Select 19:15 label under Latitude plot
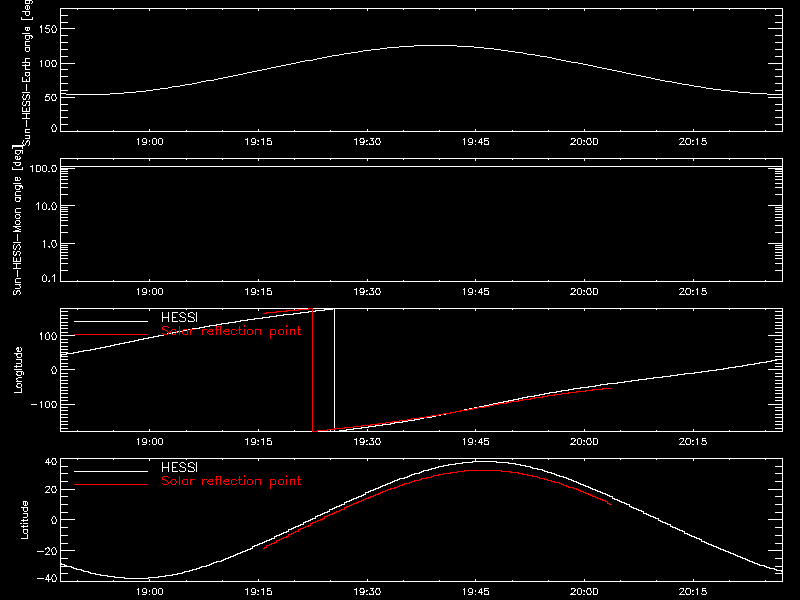 point(258,591)
